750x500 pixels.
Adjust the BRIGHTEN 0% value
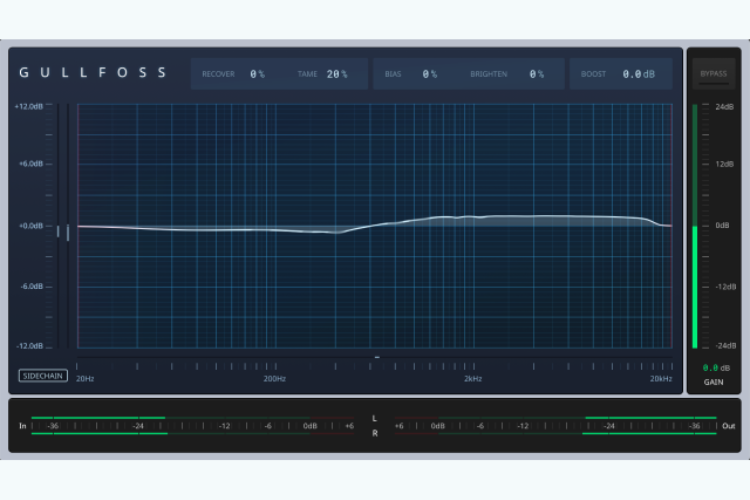pyautogui.click(x=537, y=74)
